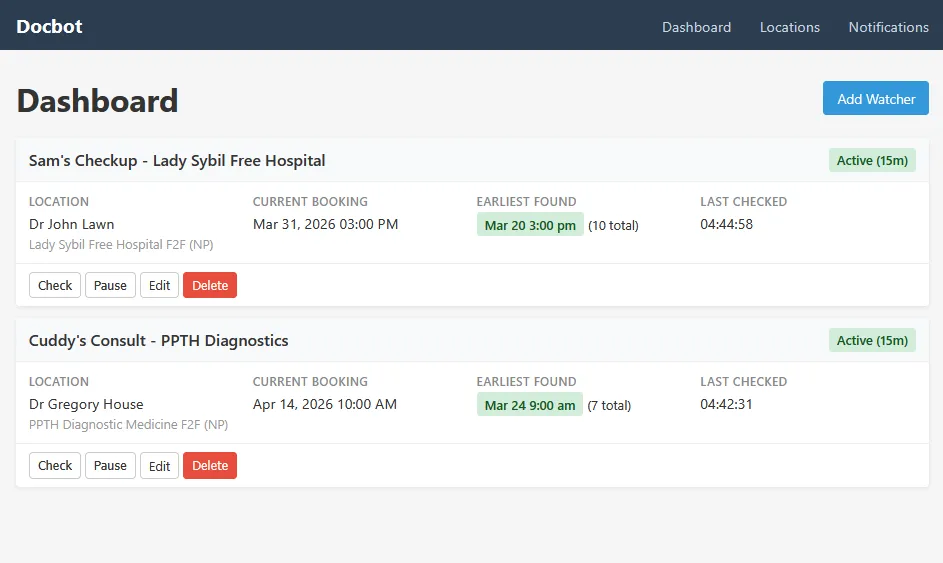The width and height of the screenshot is (943, 563).
Task: Check Sam's Checkup watcher now
Action: pos(55,285)
